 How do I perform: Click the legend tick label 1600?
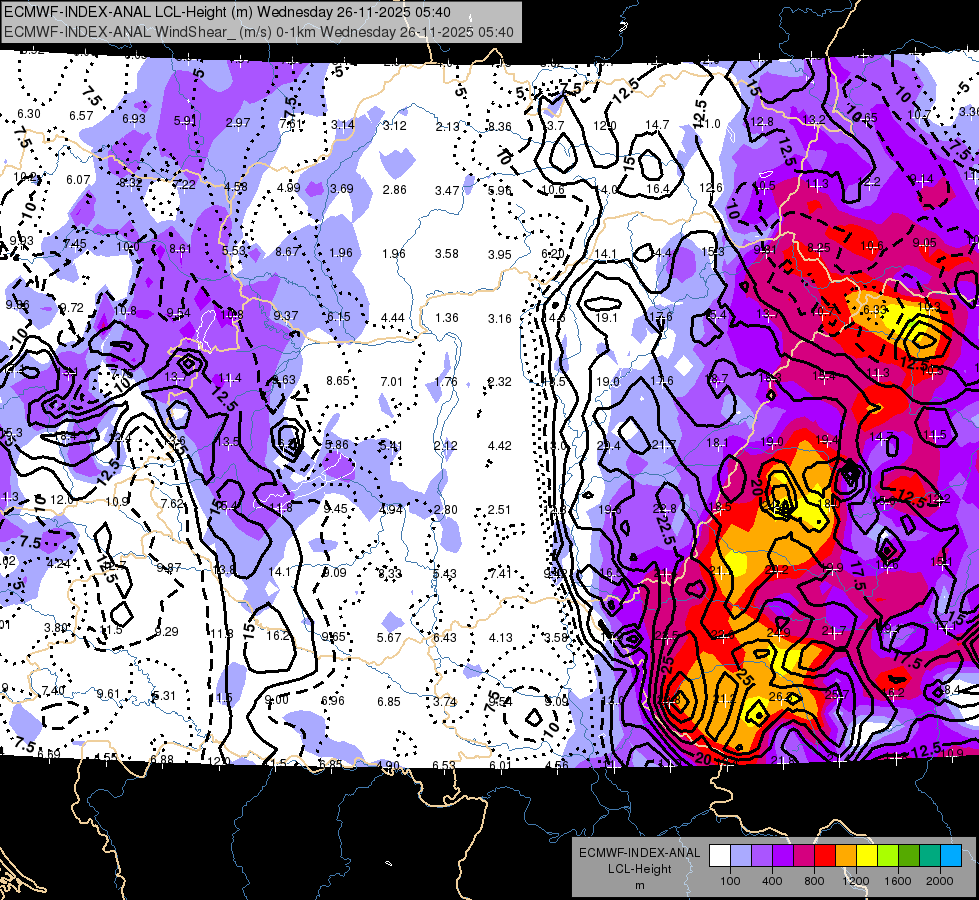point(897,881)
